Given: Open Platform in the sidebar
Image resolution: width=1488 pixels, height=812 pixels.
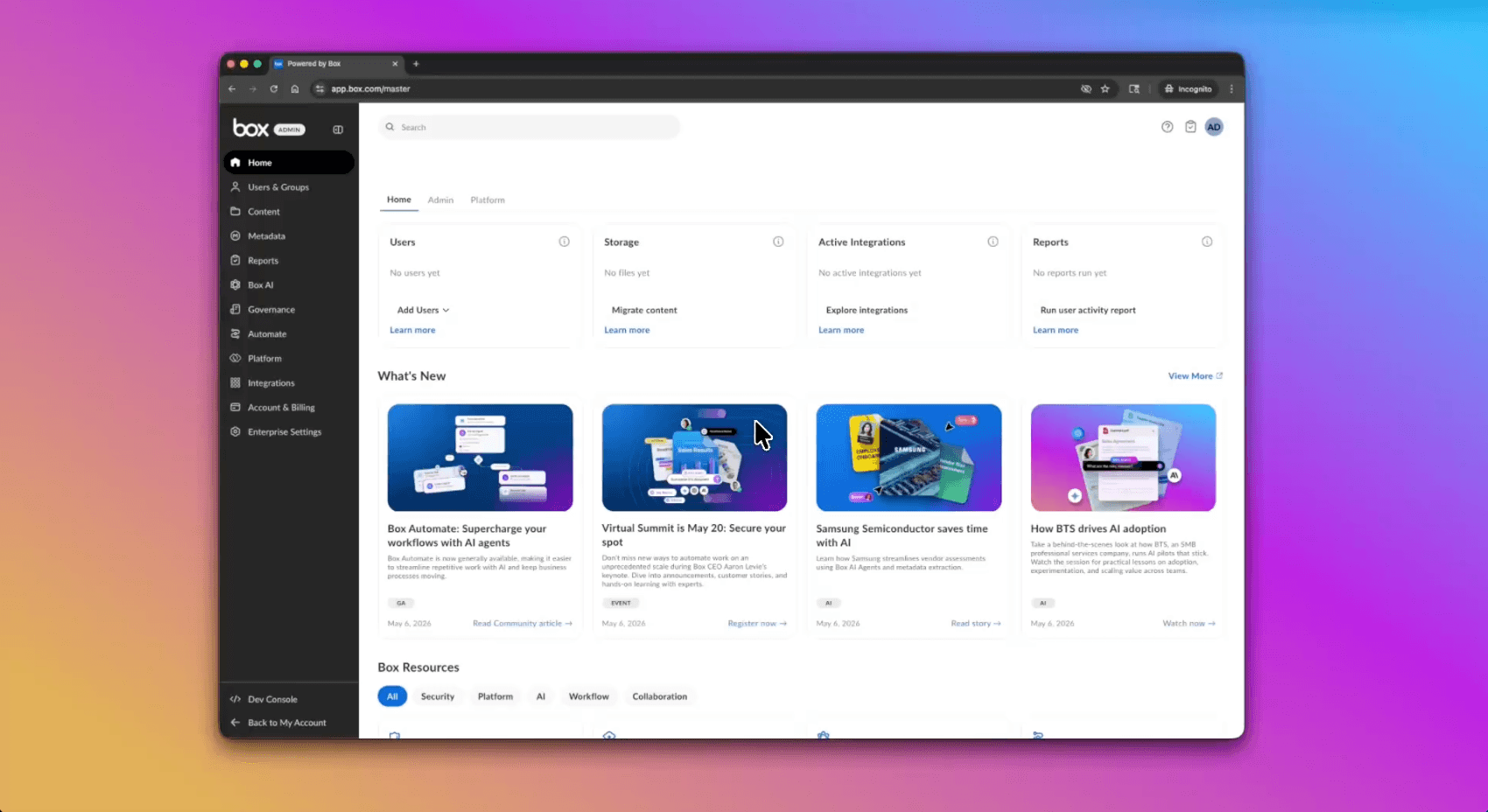Looking at the screenshot, I should pos(289,359).
